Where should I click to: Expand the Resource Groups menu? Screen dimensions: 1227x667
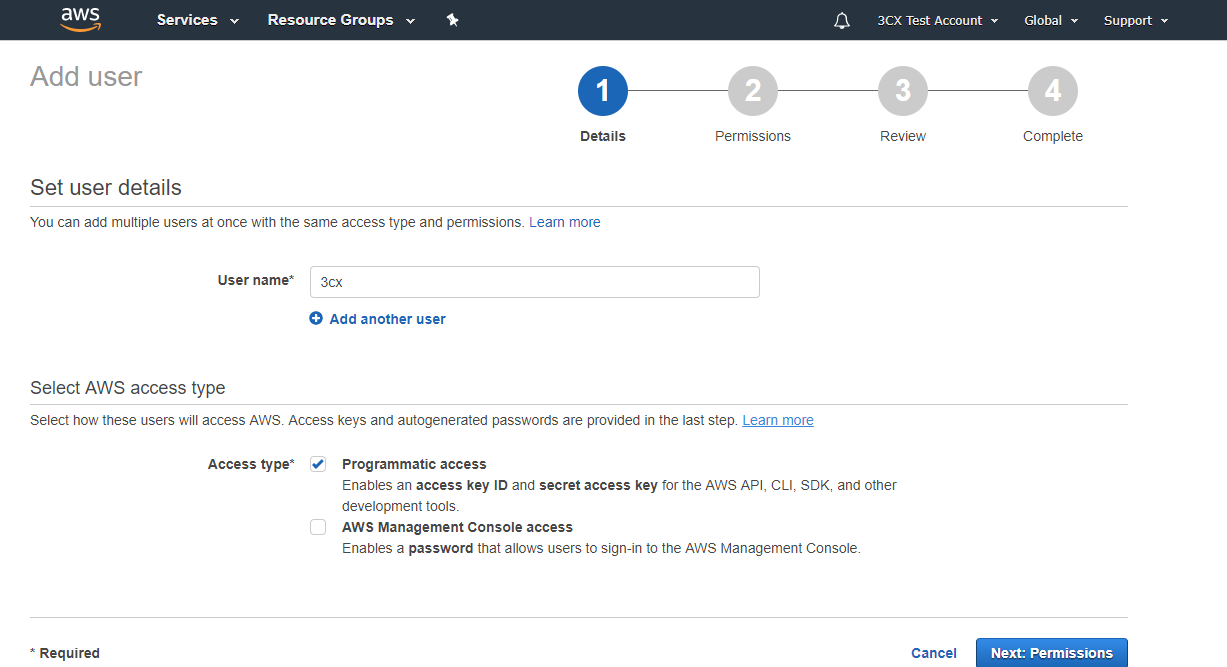(x=341, y=20)
